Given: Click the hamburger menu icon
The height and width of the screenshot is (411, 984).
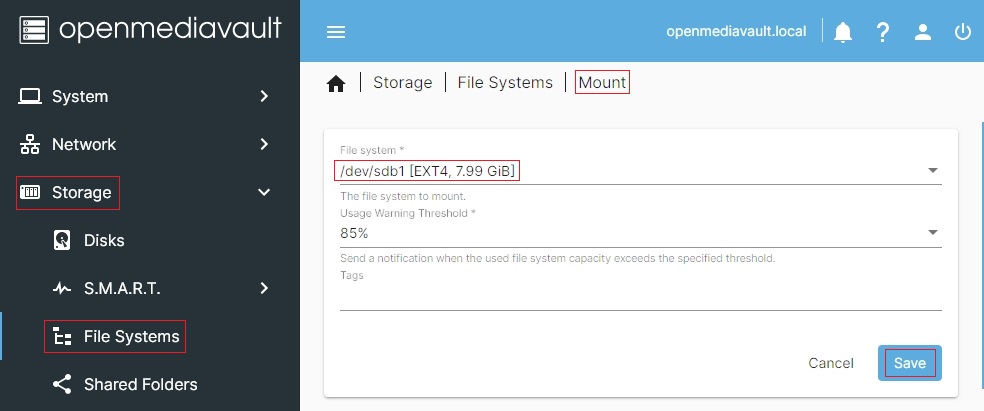Looking at the screenshot, I should click(336, 31).
